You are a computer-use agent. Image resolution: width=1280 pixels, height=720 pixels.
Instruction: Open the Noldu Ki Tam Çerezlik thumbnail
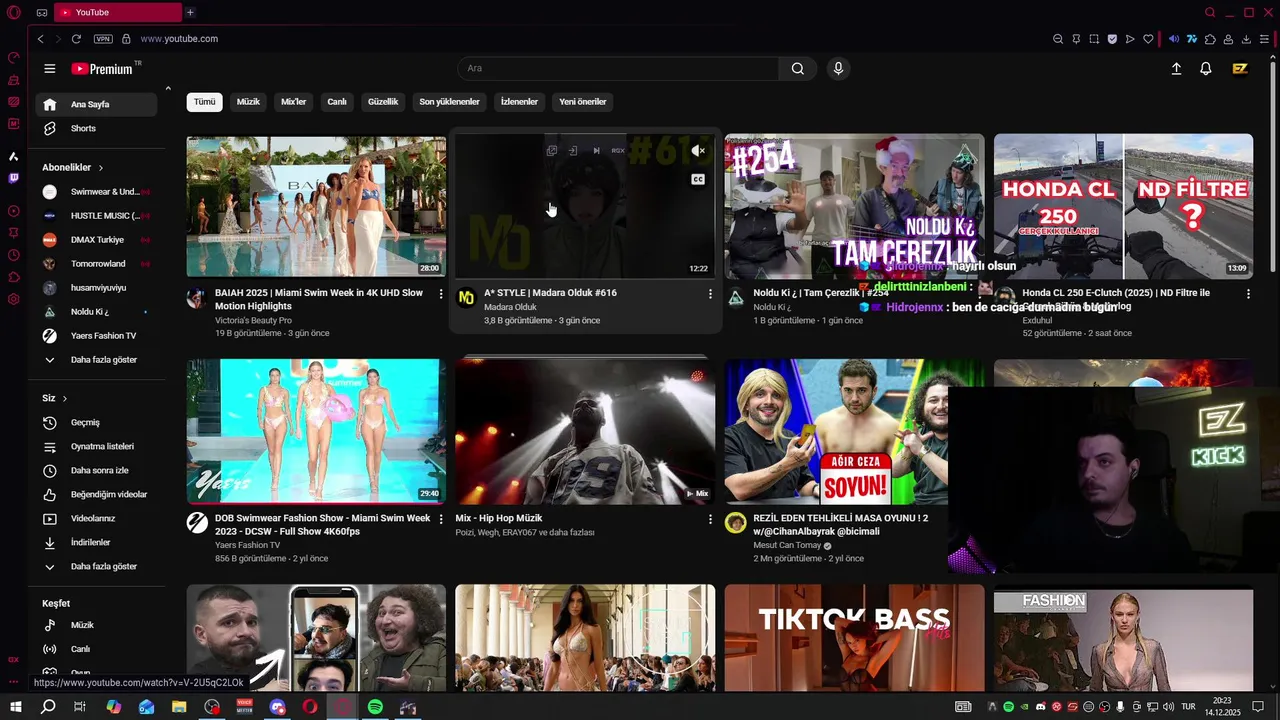[x=854, y=206]
